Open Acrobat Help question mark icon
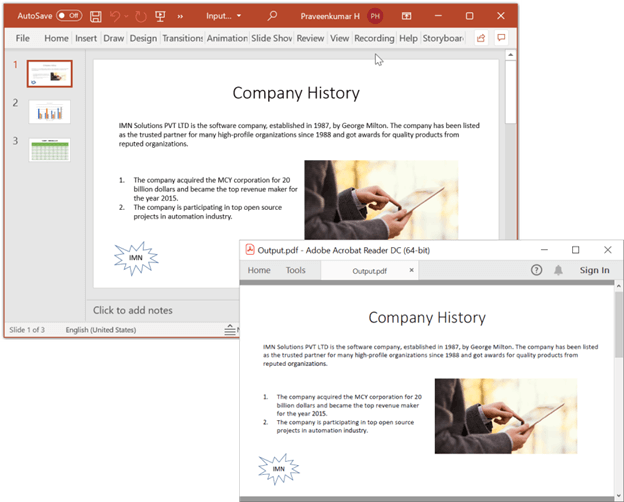 coord(536,270)
